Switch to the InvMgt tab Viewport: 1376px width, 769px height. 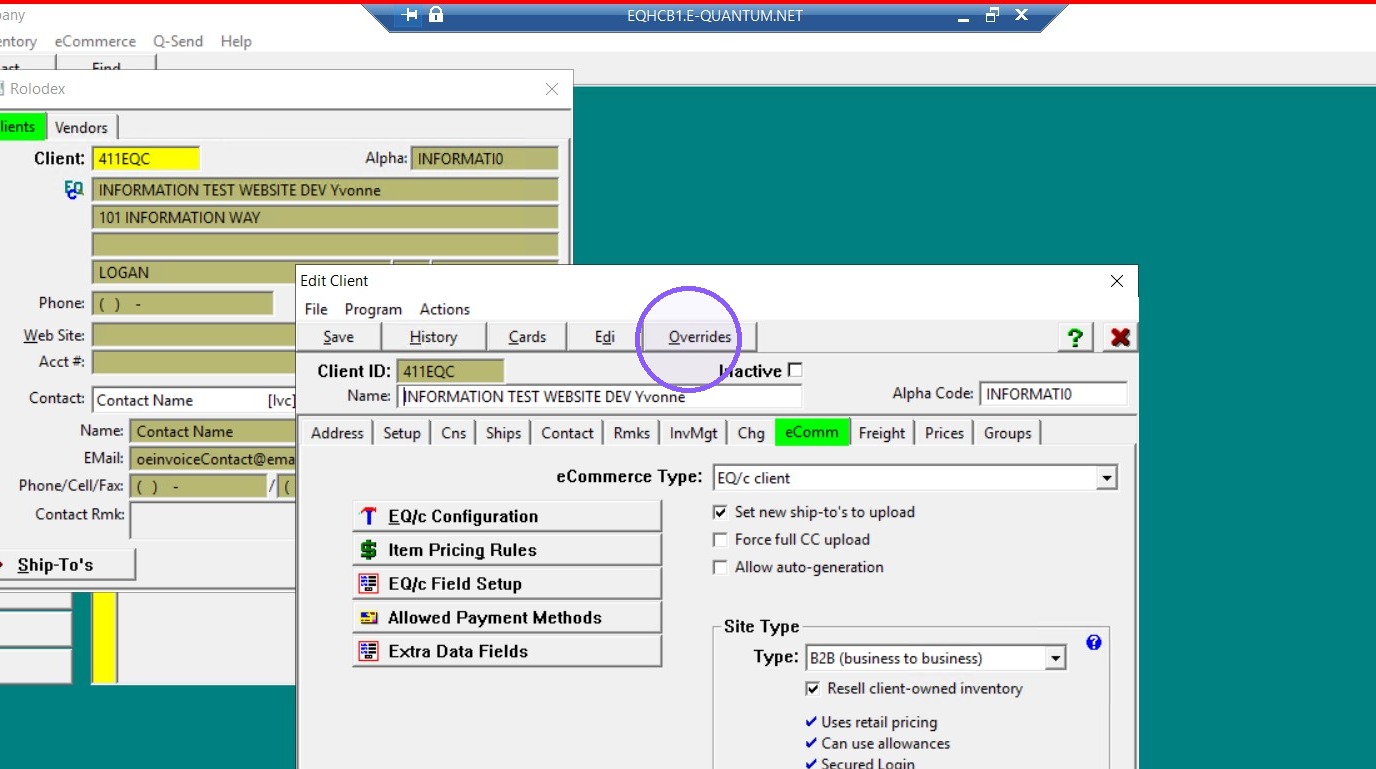(694, 433)
